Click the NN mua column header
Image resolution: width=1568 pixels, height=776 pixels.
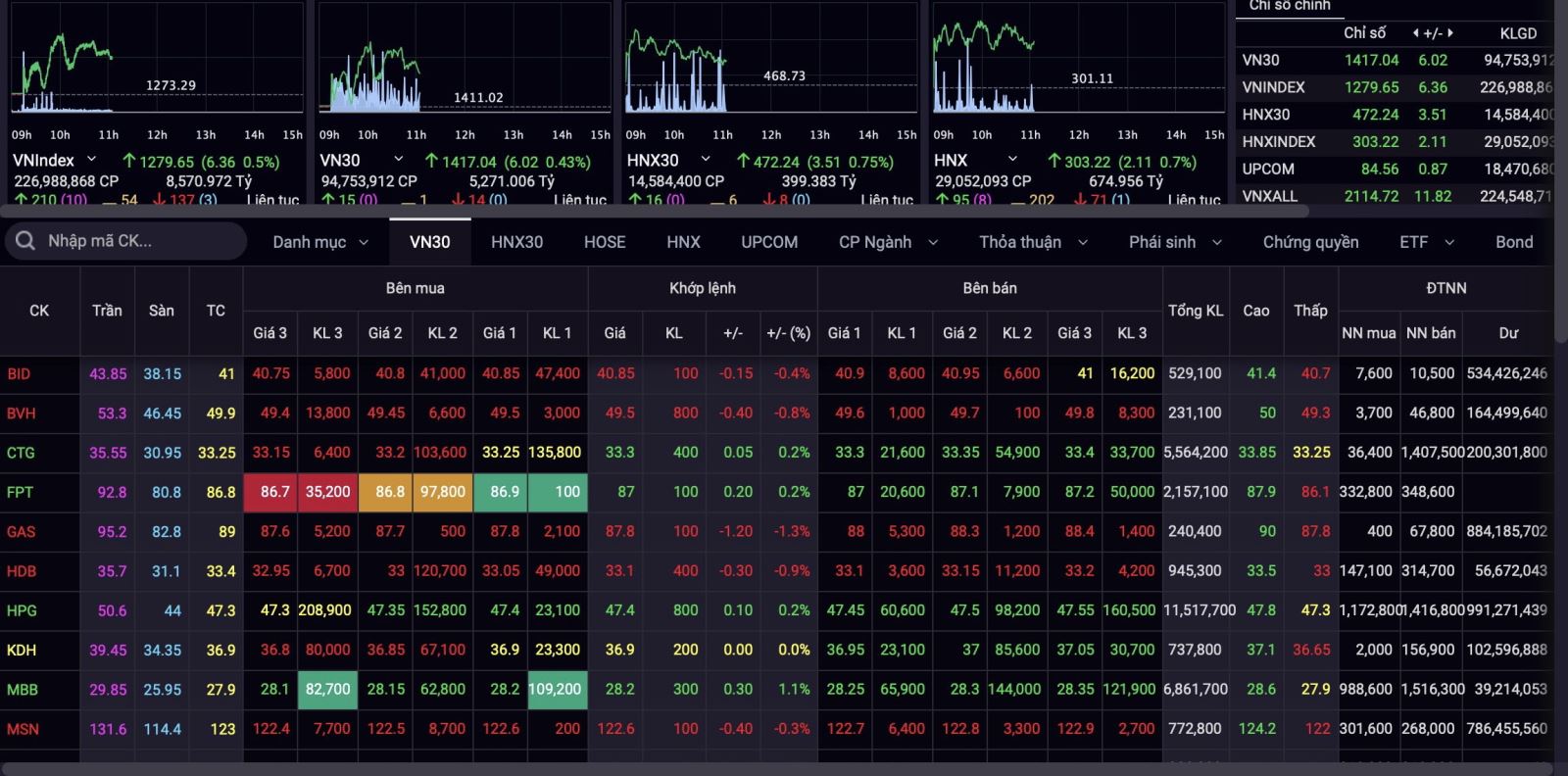coord(1368,333)
